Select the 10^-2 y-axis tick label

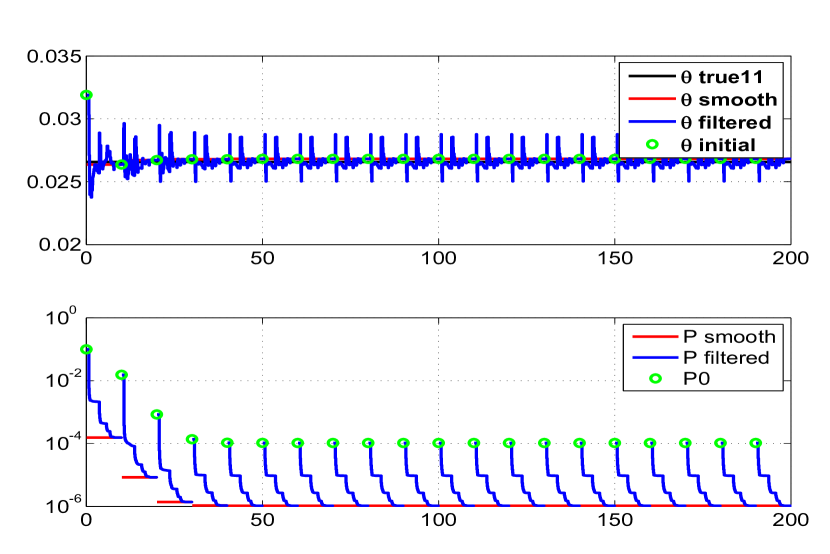[61, 380]
